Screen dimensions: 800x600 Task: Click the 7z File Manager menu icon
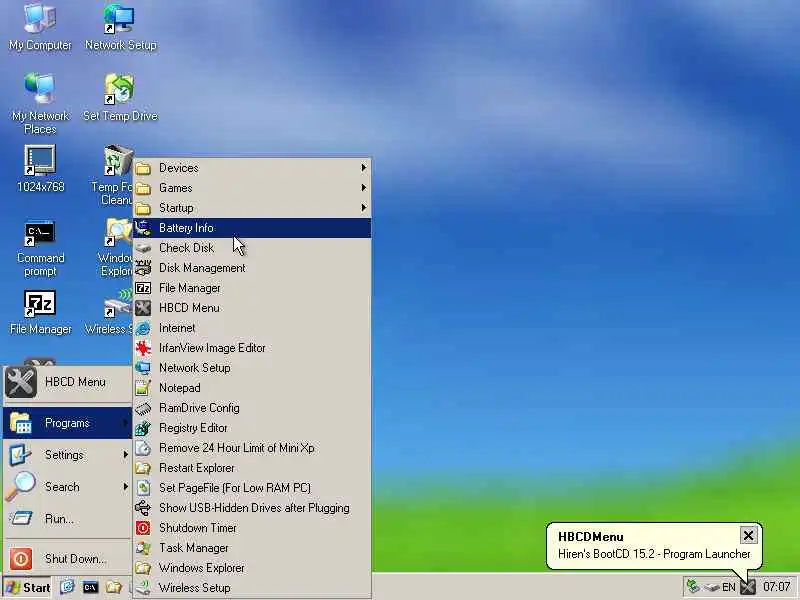click(x=143, y=288)
